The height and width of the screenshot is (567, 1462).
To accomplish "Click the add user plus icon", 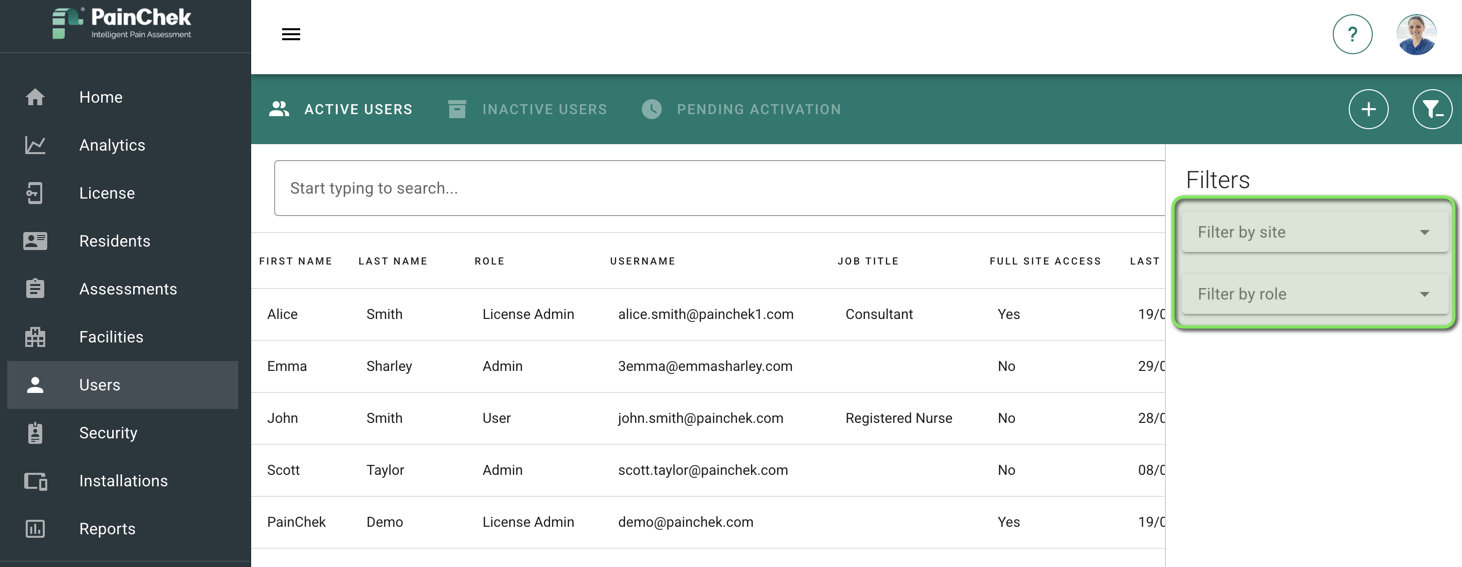I will point(1368,109).
